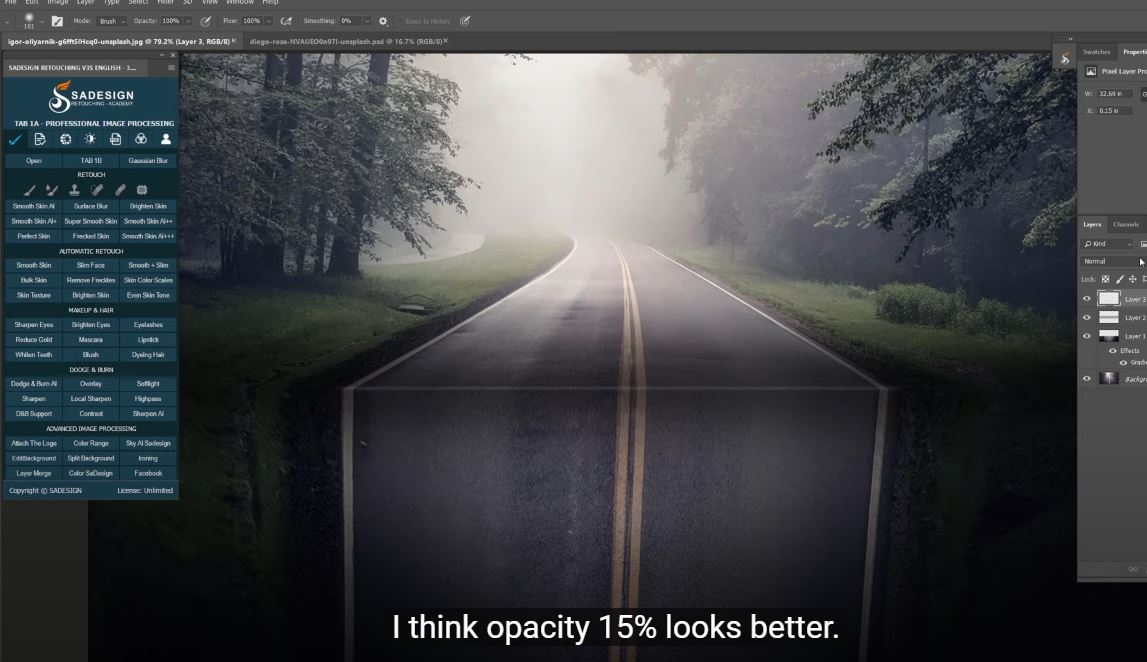Hide Layer 3 visibility eye
The width and height of the screenshot is (1147, 662).
click(1086, 298)
